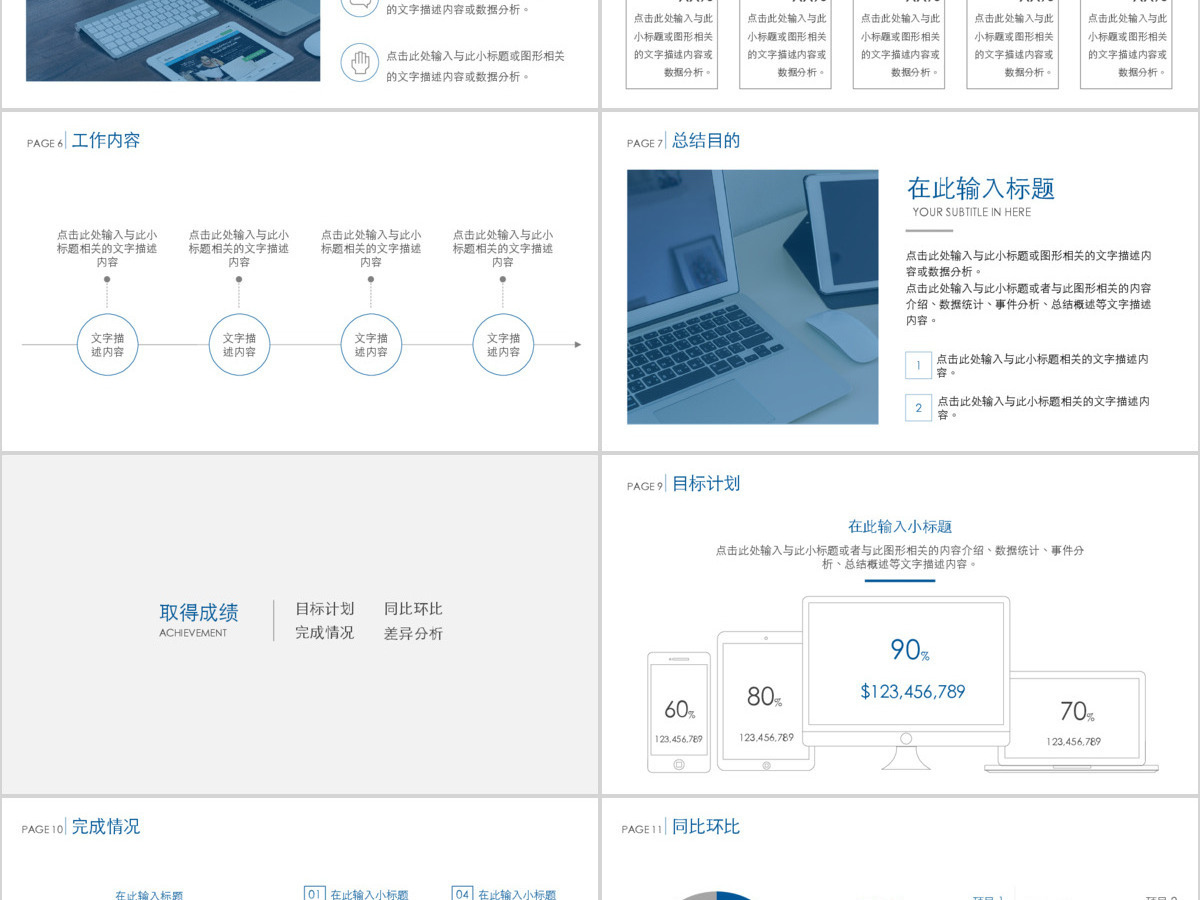Viewport: 1200px width, 900px height.
Task: Click the PAGE 10 label
Action: [43, 830]
